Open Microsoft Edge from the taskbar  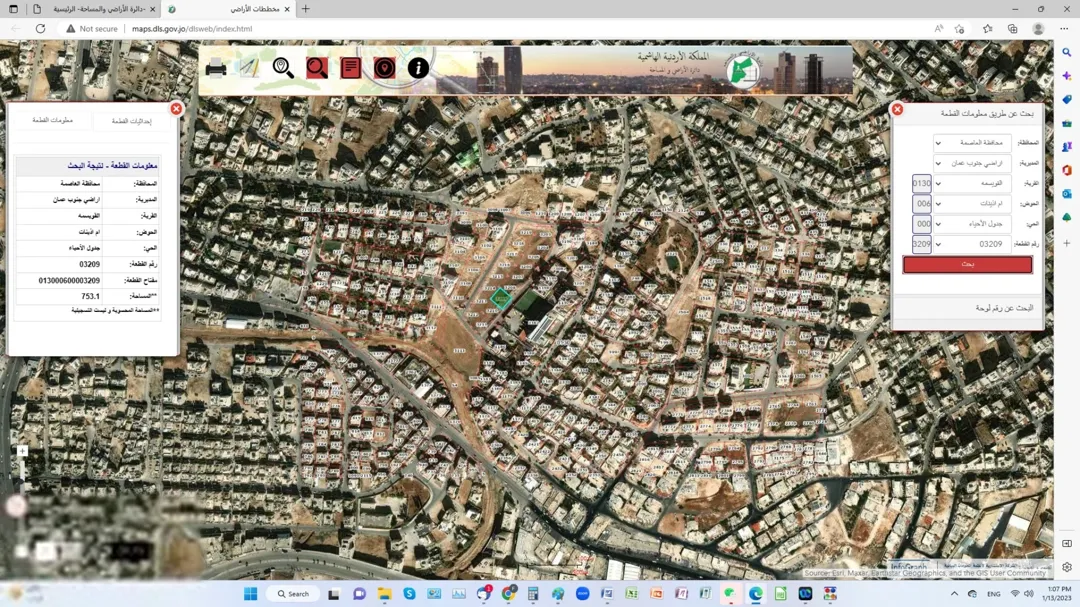[x=756, y=594]
